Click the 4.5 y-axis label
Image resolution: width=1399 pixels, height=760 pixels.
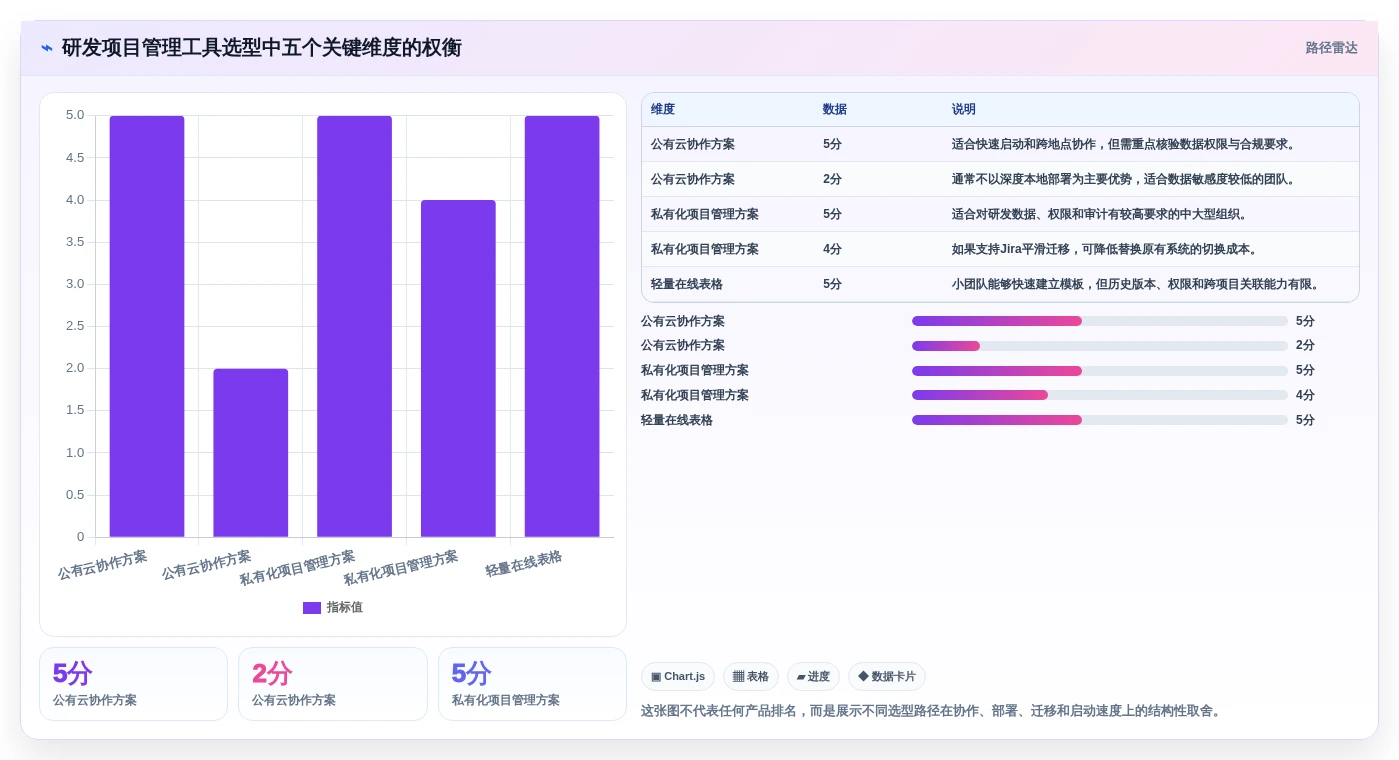(75, 158)
